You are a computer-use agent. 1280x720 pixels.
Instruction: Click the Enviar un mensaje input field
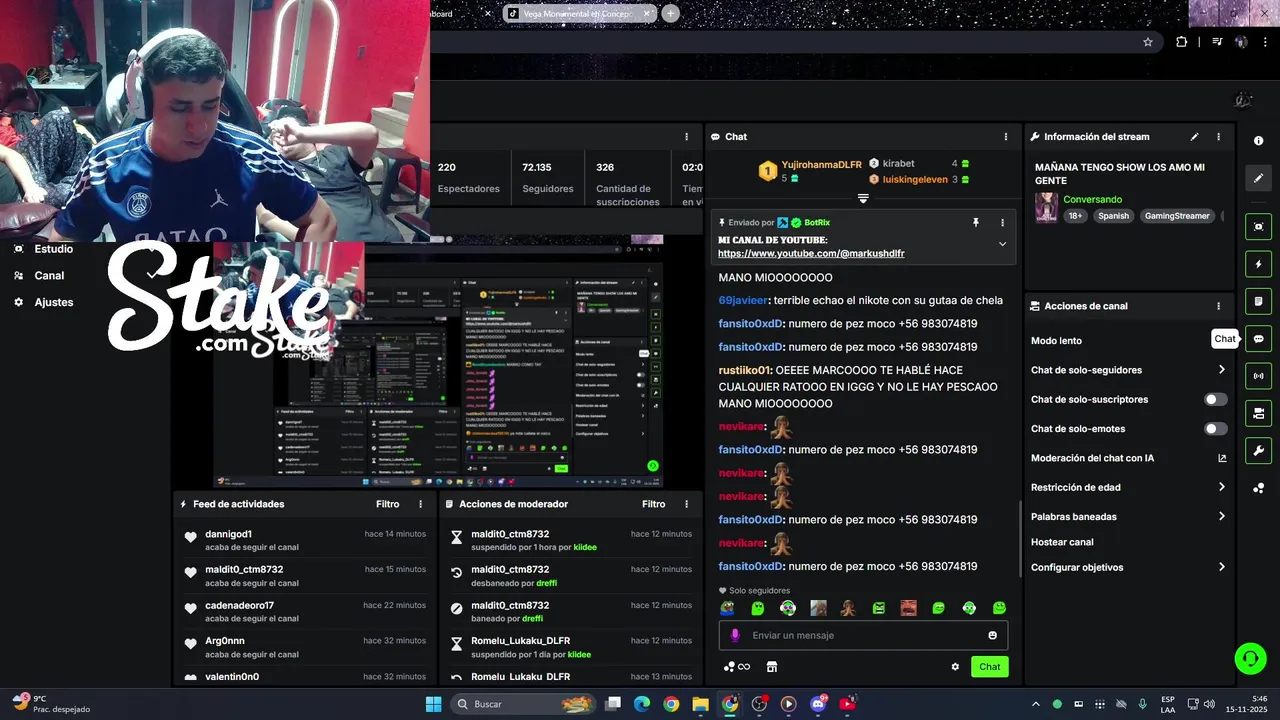(863, 635)
